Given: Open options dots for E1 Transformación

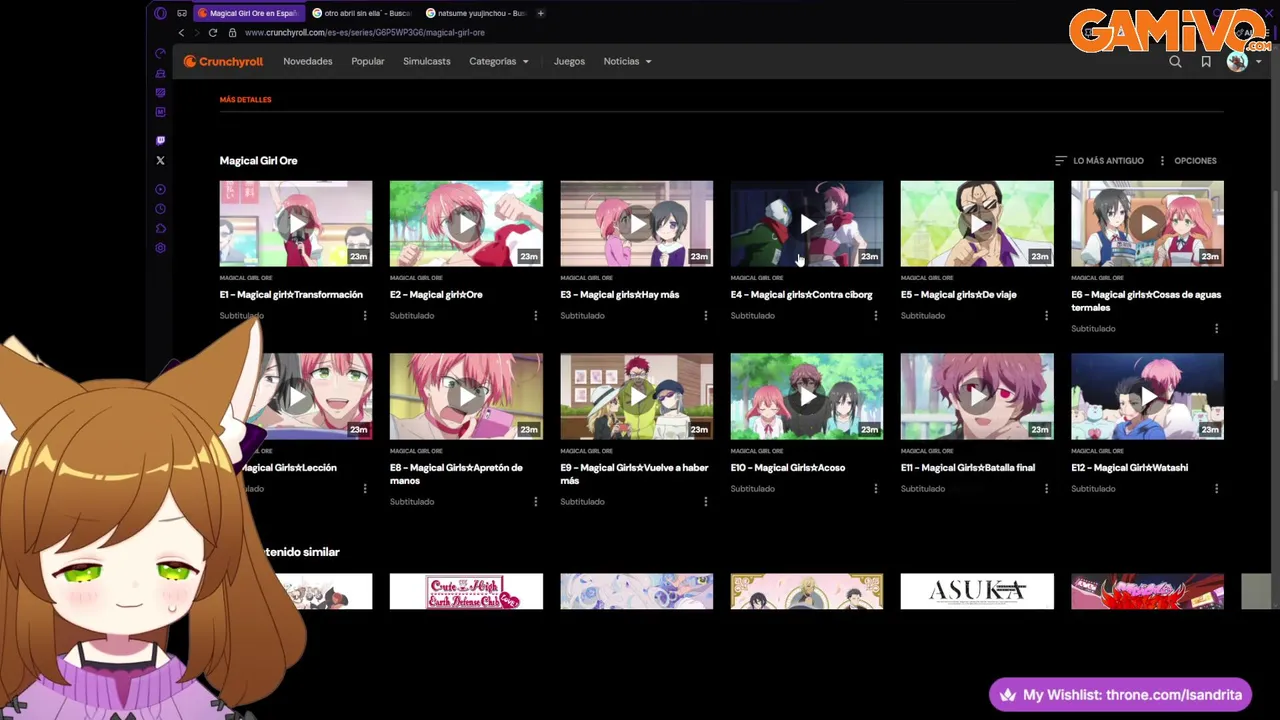Looking at the screenshot, I should pos(365,316).
